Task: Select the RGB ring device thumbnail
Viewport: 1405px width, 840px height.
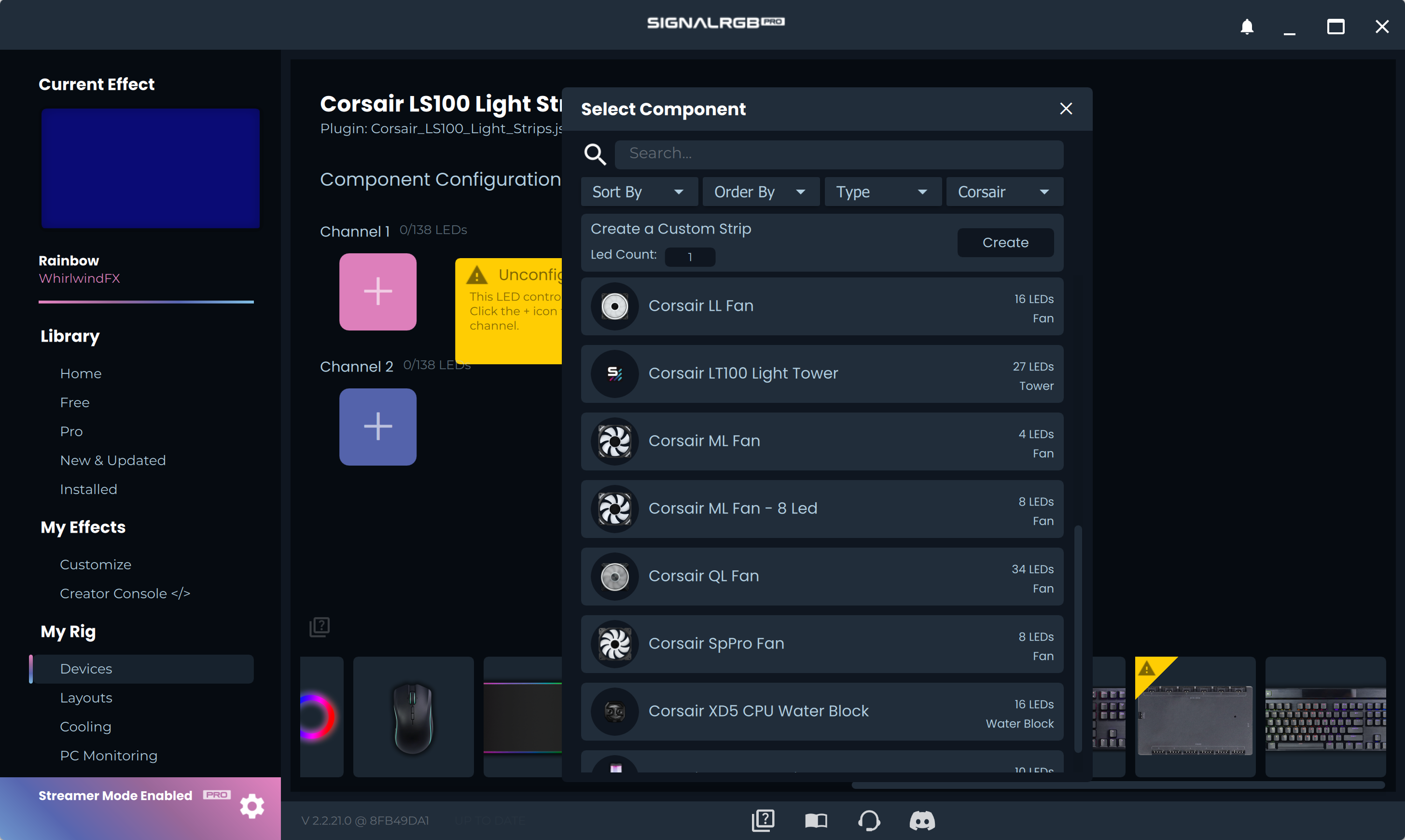Action: (321, 716)
